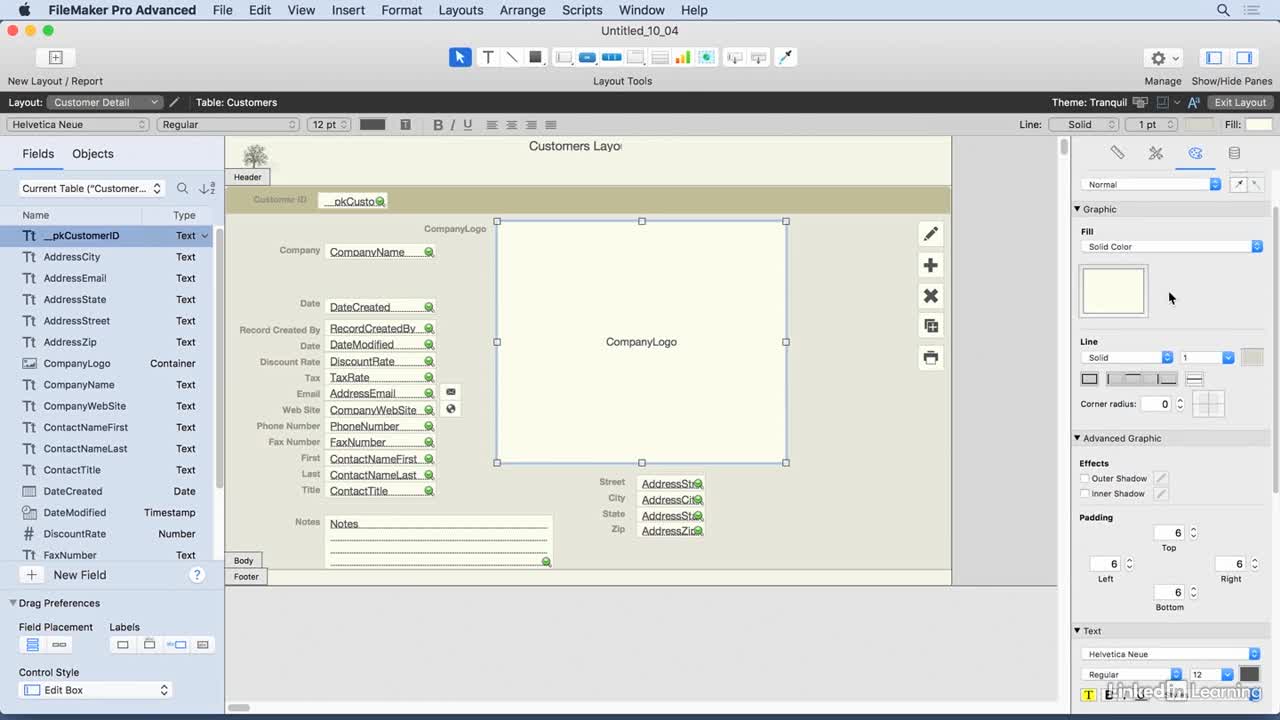The image size is (1280, 720).
Task: Open the Styles inspector tab
Action: pyautogui.click(x=1156, y=153)
